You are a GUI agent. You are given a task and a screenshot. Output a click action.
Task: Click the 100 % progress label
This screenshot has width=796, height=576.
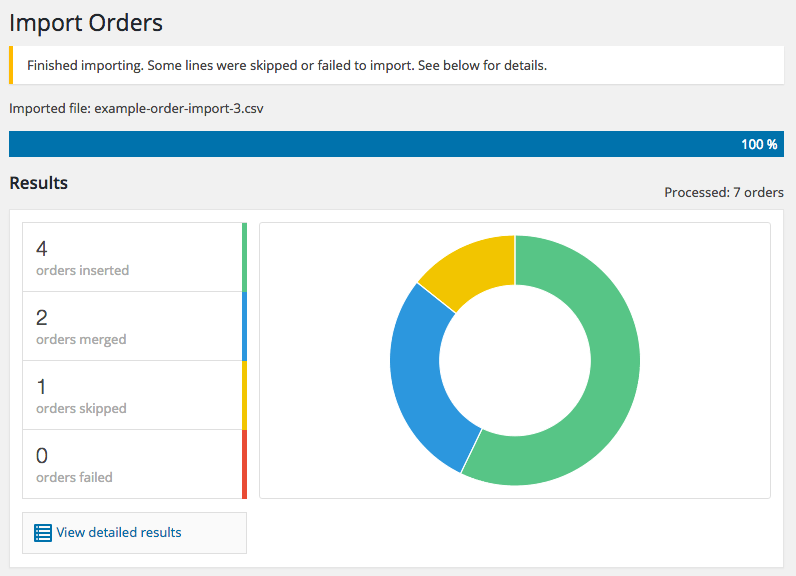coord(759,144)
